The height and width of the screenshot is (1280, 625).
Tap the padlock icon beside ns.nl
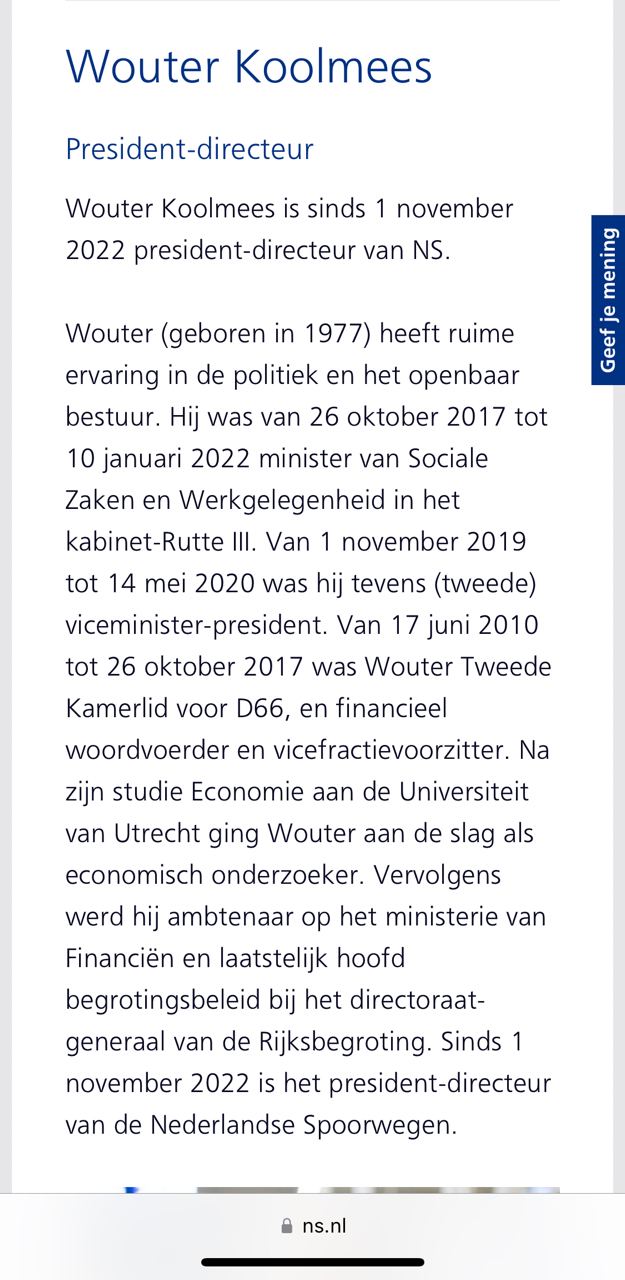click(x=287, y=1226)
